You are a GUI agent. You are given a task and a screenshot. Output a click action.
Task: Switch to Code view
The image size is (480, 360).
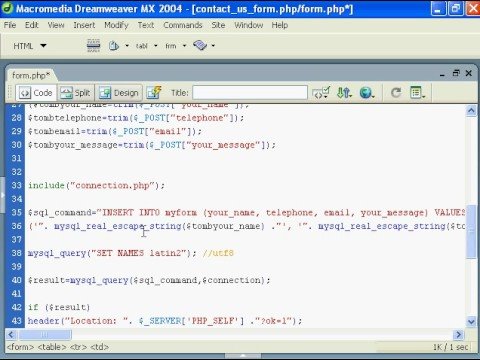pos(36,93)
